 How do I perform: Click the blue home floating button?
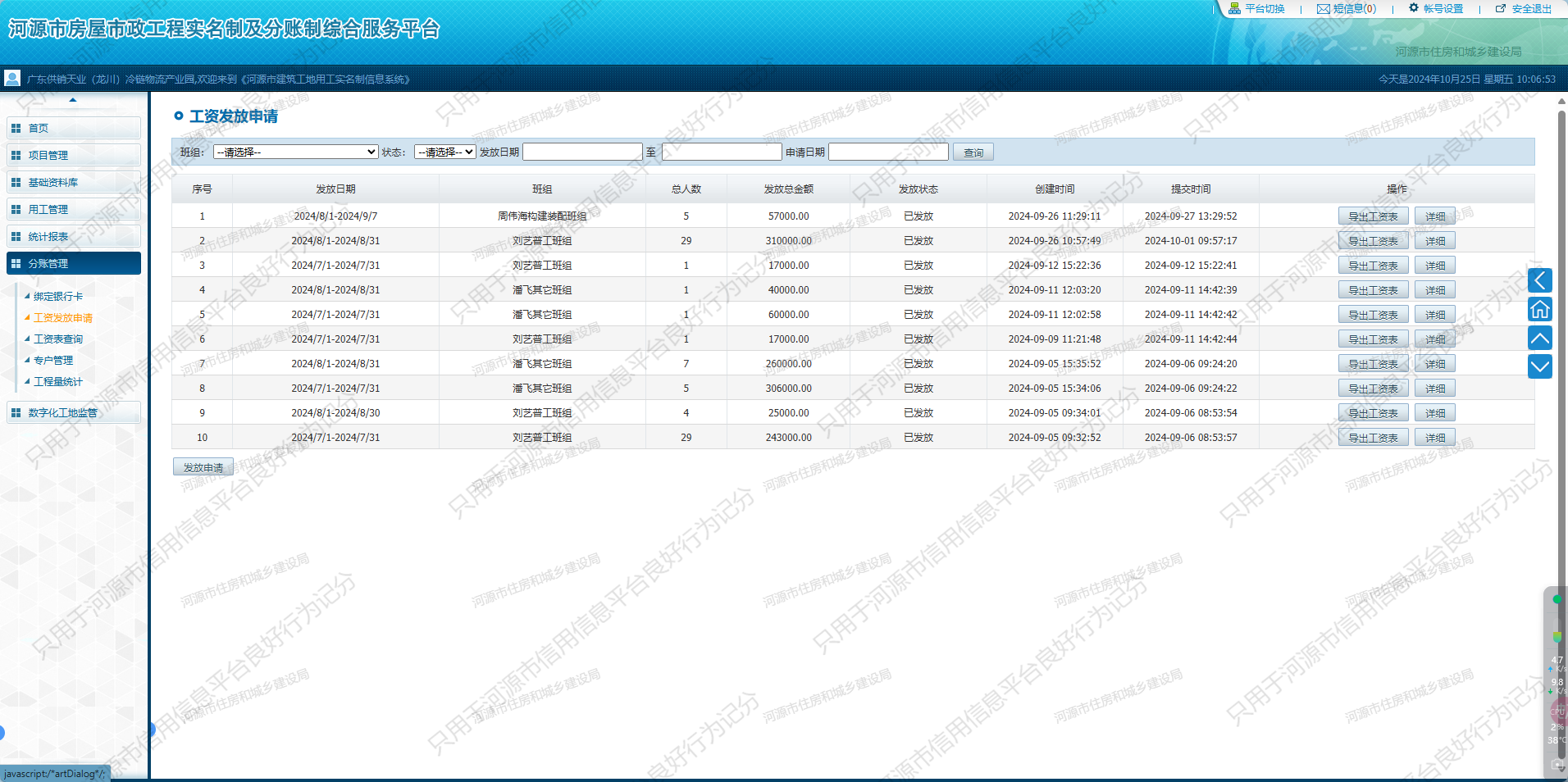(x=1540, y=309)
